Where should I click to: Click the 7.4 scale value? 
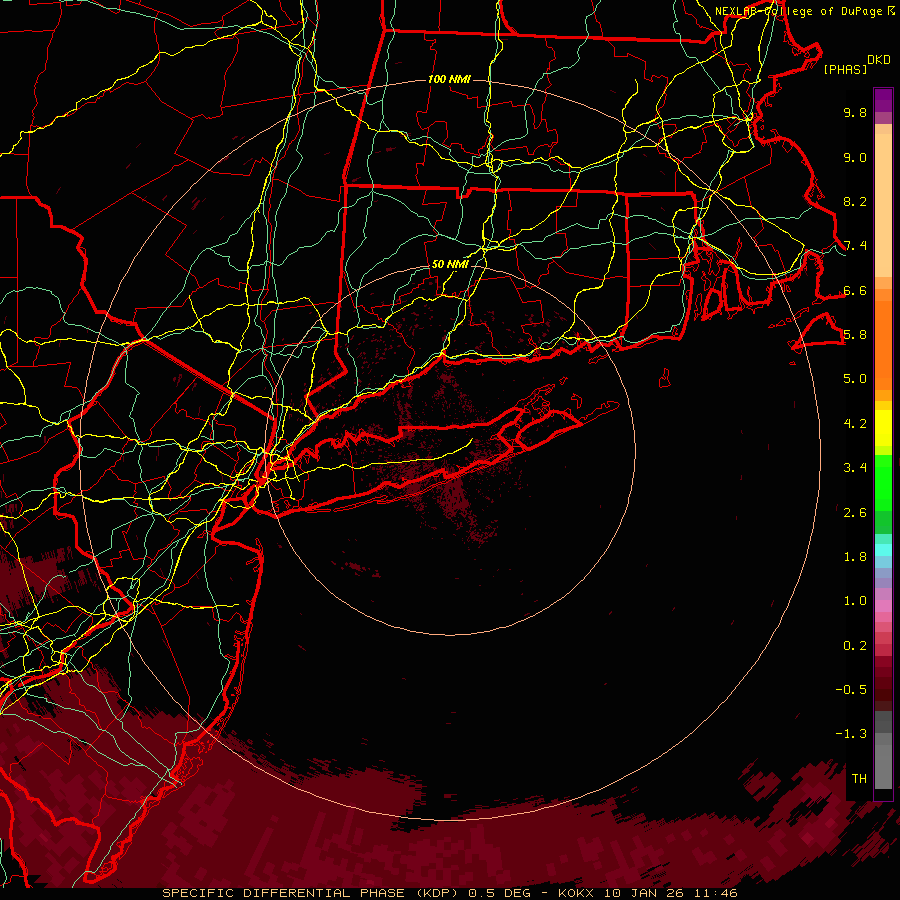855,246
